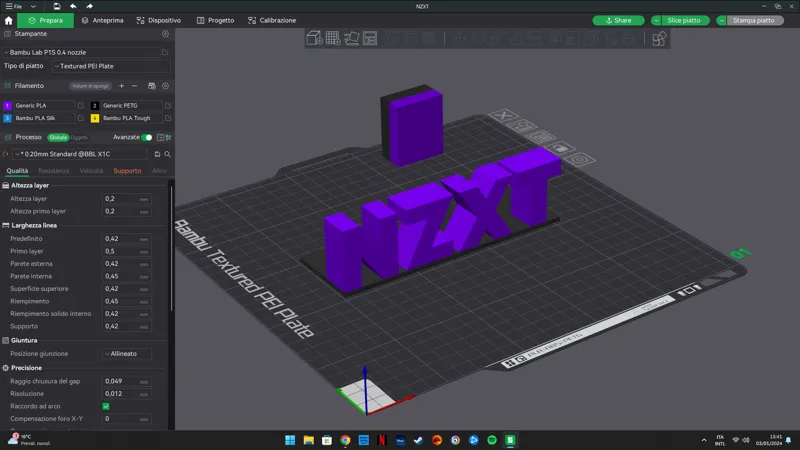Search process settings with magnifier icon
800x450 pixels.
click(x=167, y=154)
